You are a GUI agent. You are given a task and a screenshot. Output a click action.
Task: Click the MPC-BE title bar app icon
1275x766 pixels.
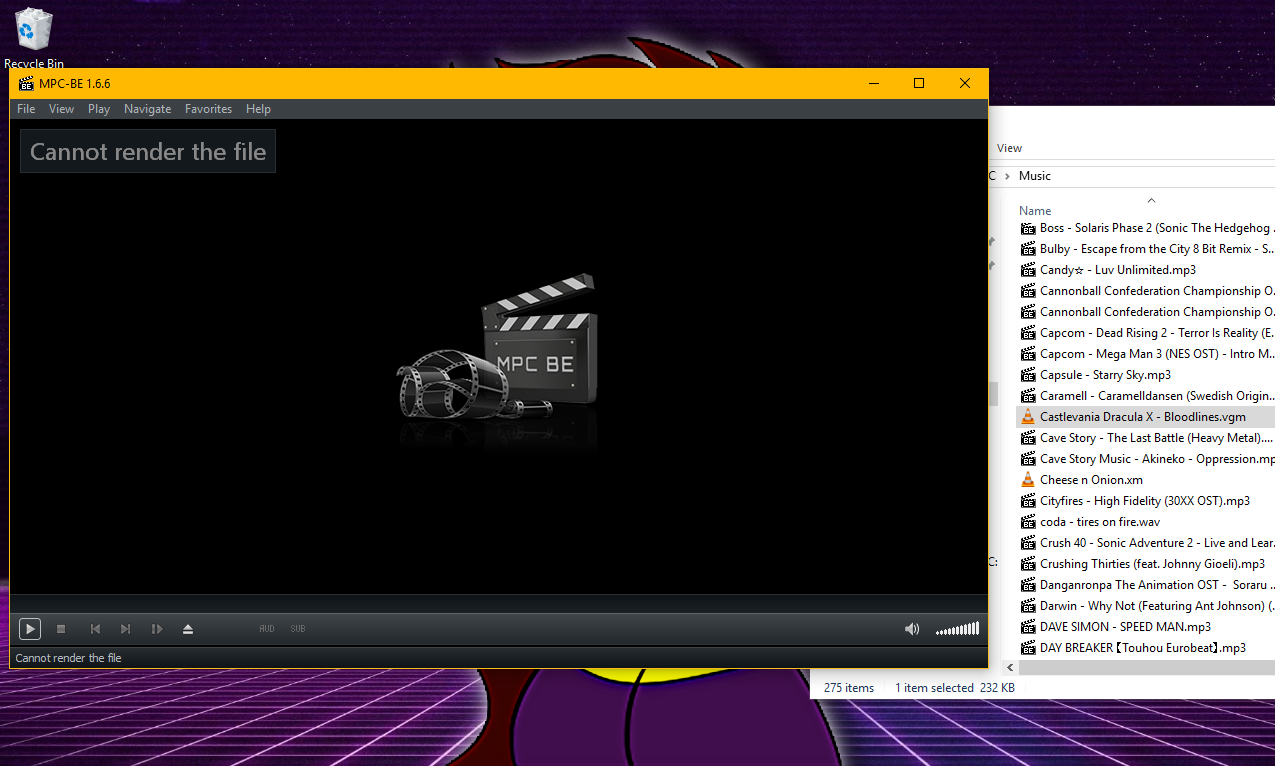[26, 83]
